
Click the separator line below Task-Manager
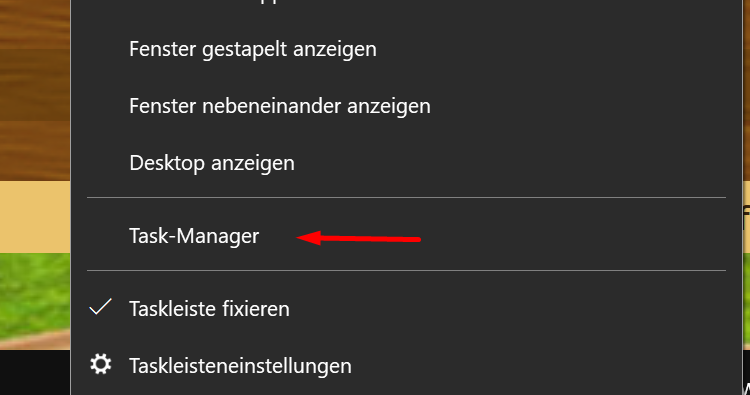click(x=407, y=270)
